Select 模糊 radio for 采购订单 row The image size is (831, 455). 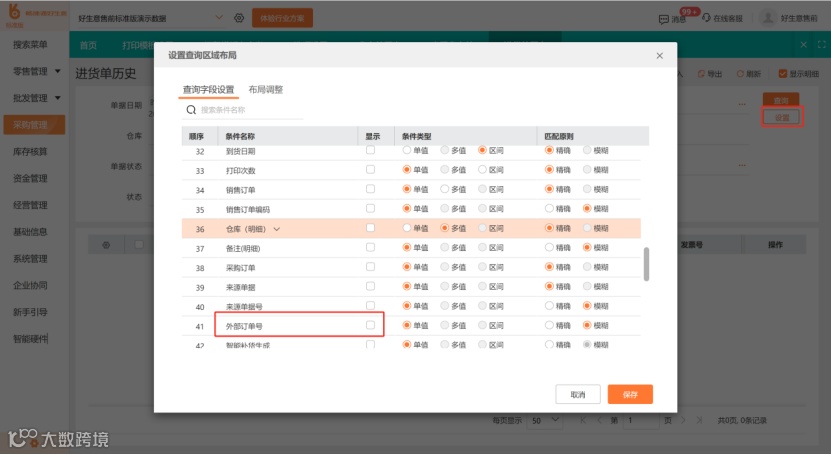(x=587, y=266)
